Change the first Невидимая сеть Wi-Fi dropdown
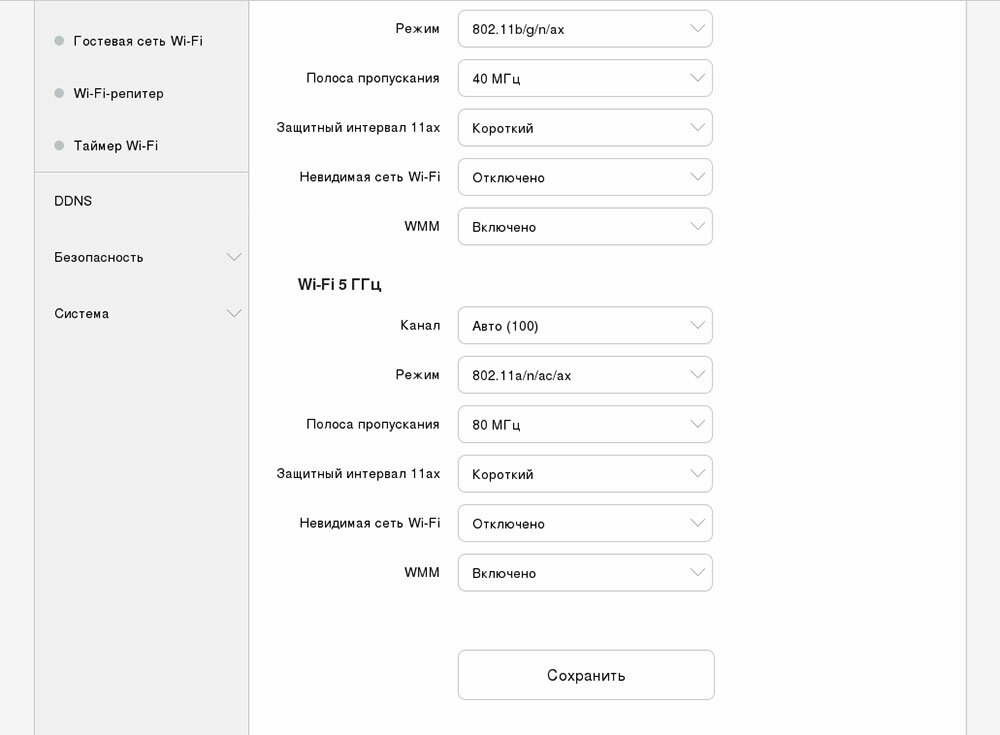The width and height of the screenshot is (1000, 735). [x=585, y=177]
